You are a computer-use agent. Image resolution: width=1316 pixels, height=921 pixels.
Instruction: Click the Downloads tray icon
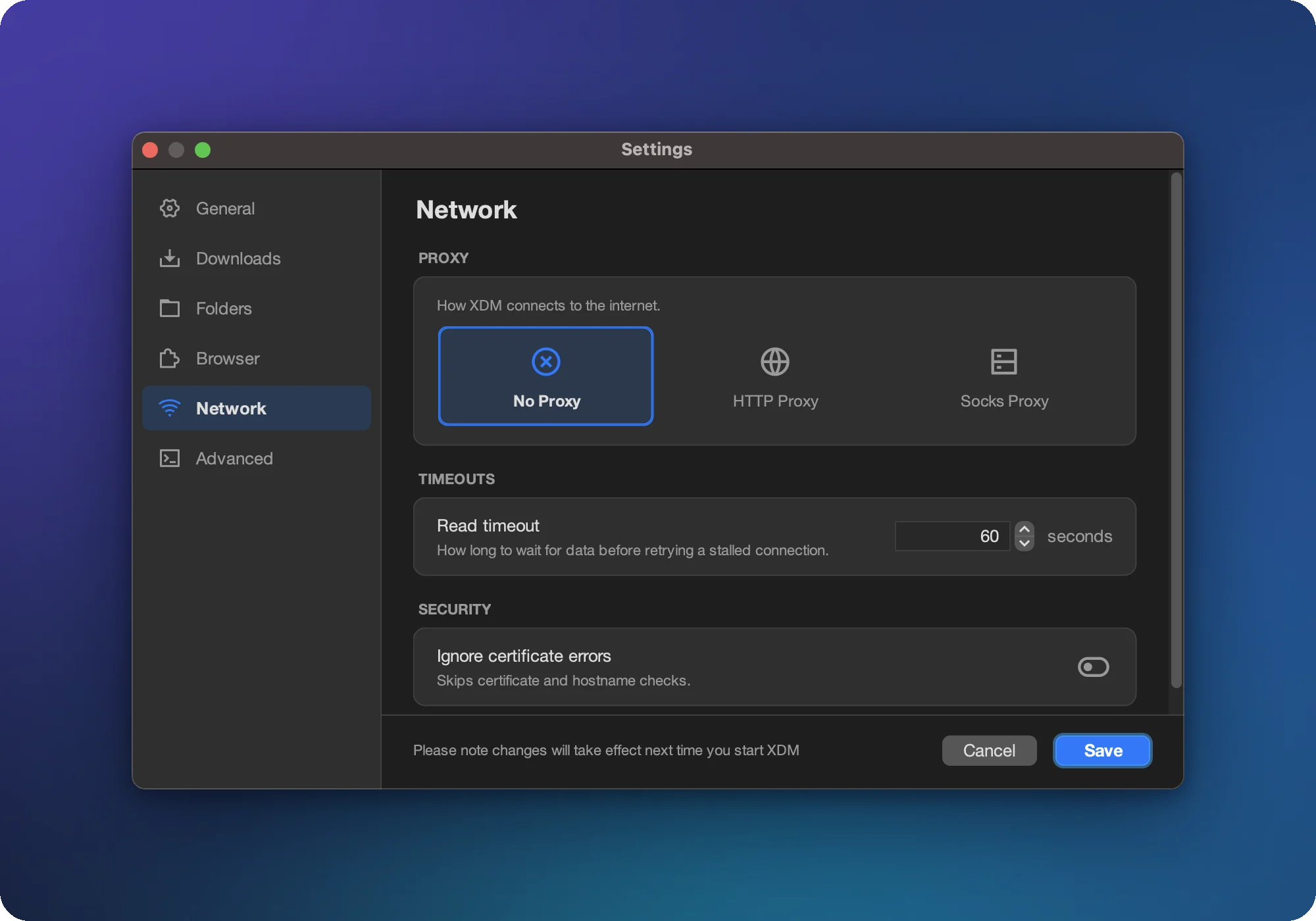click(170, 259)
